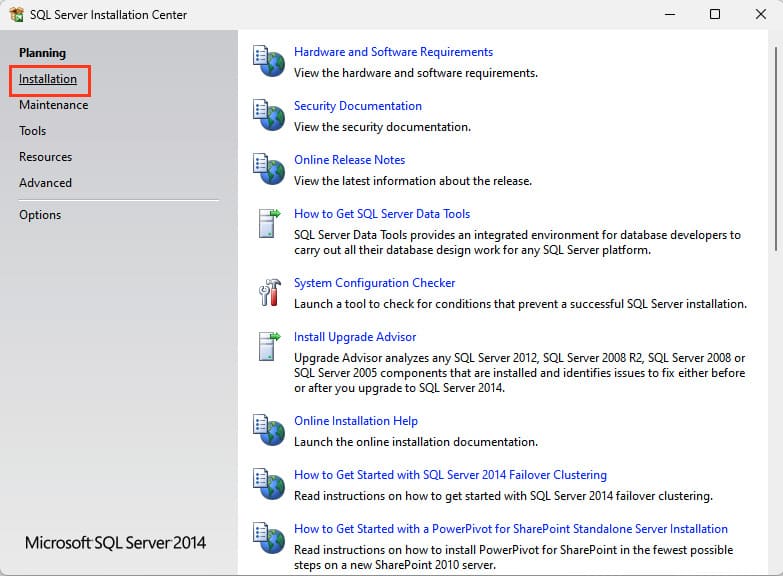The width and height of the screenshot is (783, 576).
Task: Open the Install Upgrade Advisor link
Action: click(355, 337)
